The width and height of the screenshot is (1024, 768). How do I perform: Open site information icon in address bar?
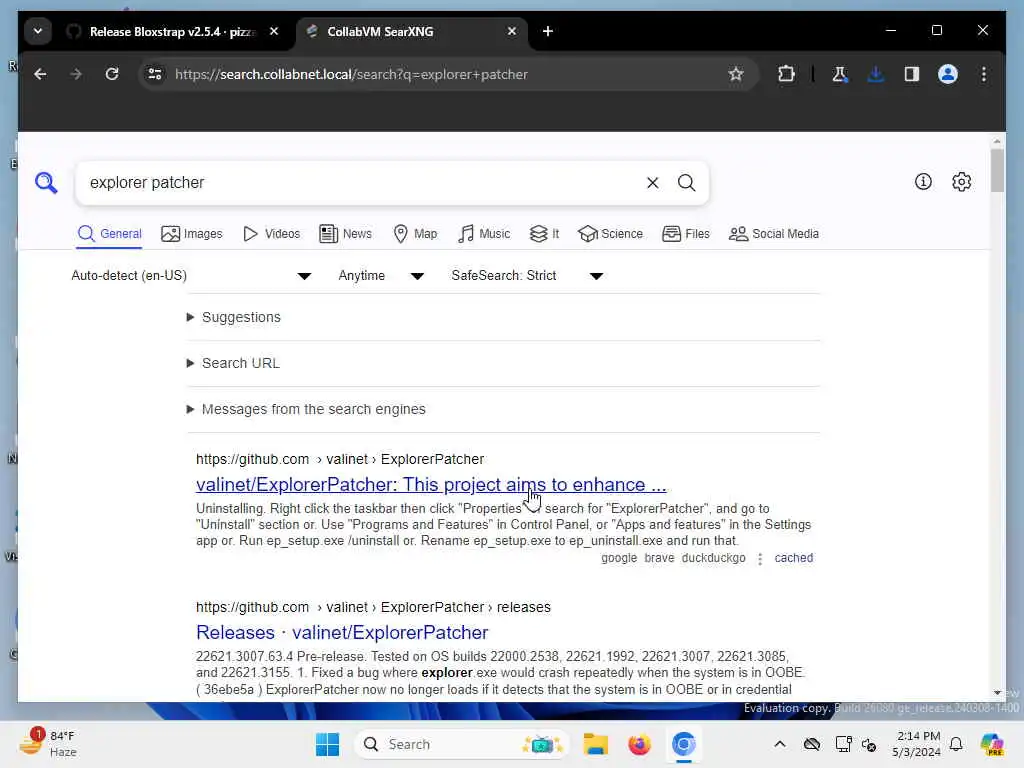(155, 74)
